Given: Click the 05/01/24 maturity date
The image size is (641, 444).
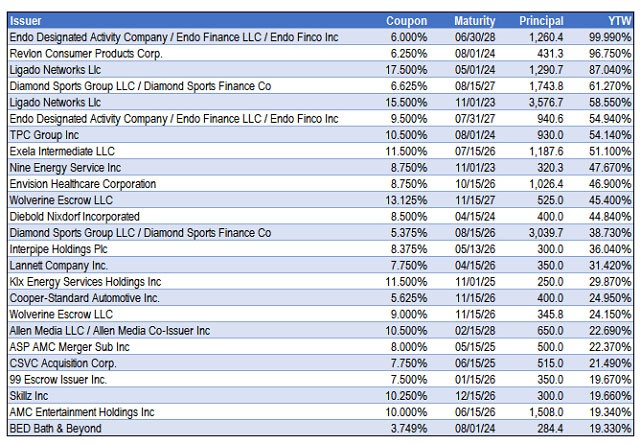Looking at the screenshot, I should (x=475, y=70).
